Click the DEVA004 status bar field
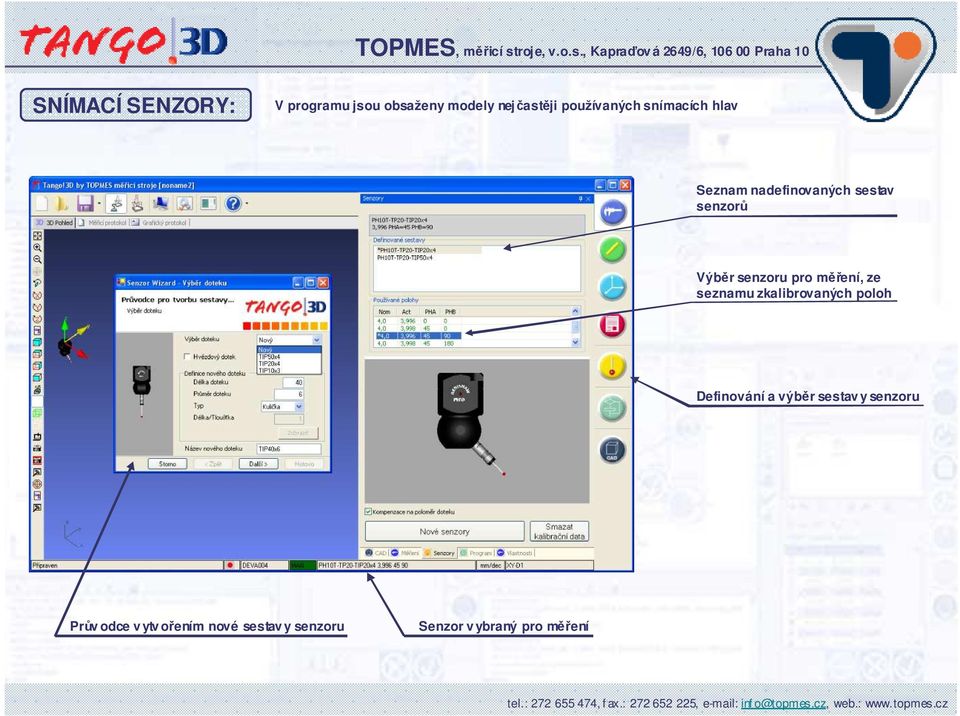This screenshot has height=716, width=960. pyautogui.click(x=263, y=565)
